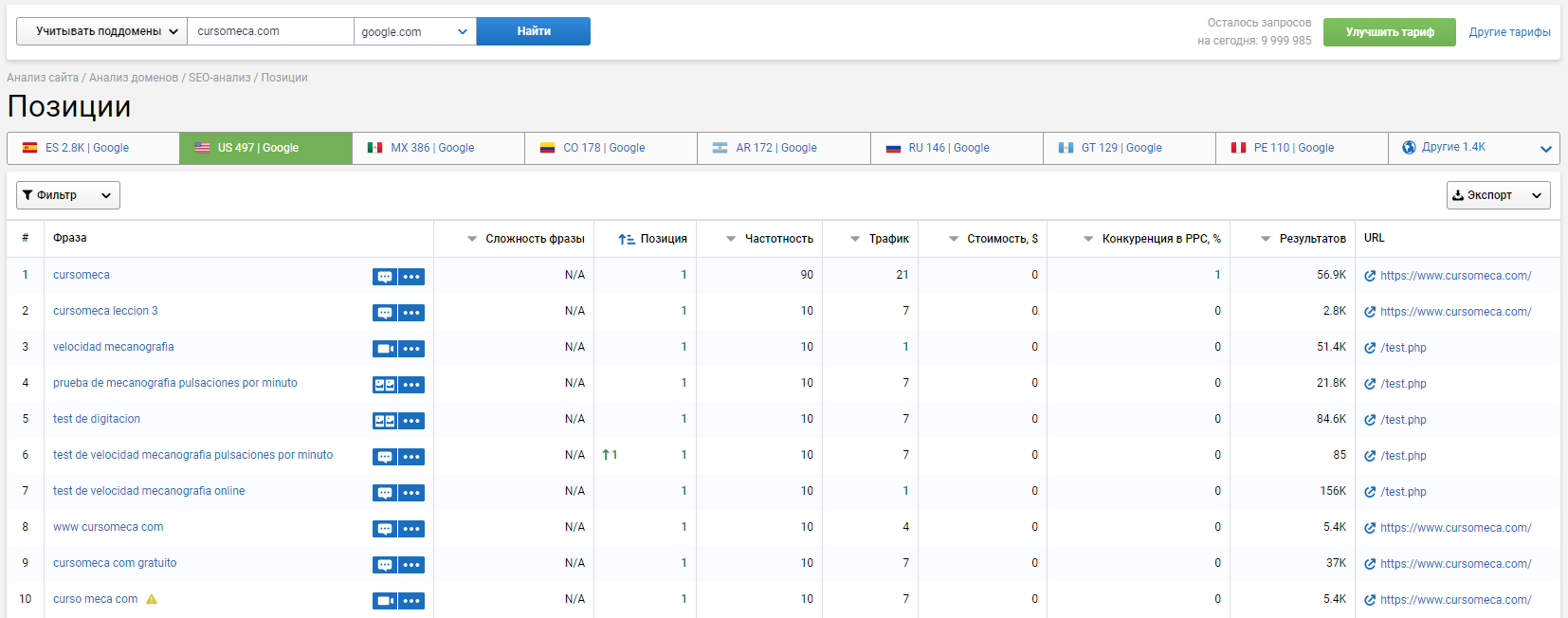Viewport: 1568px width, 618px height.
Task: Click warning triangle next to curso meca com
Action: point(152,599)
